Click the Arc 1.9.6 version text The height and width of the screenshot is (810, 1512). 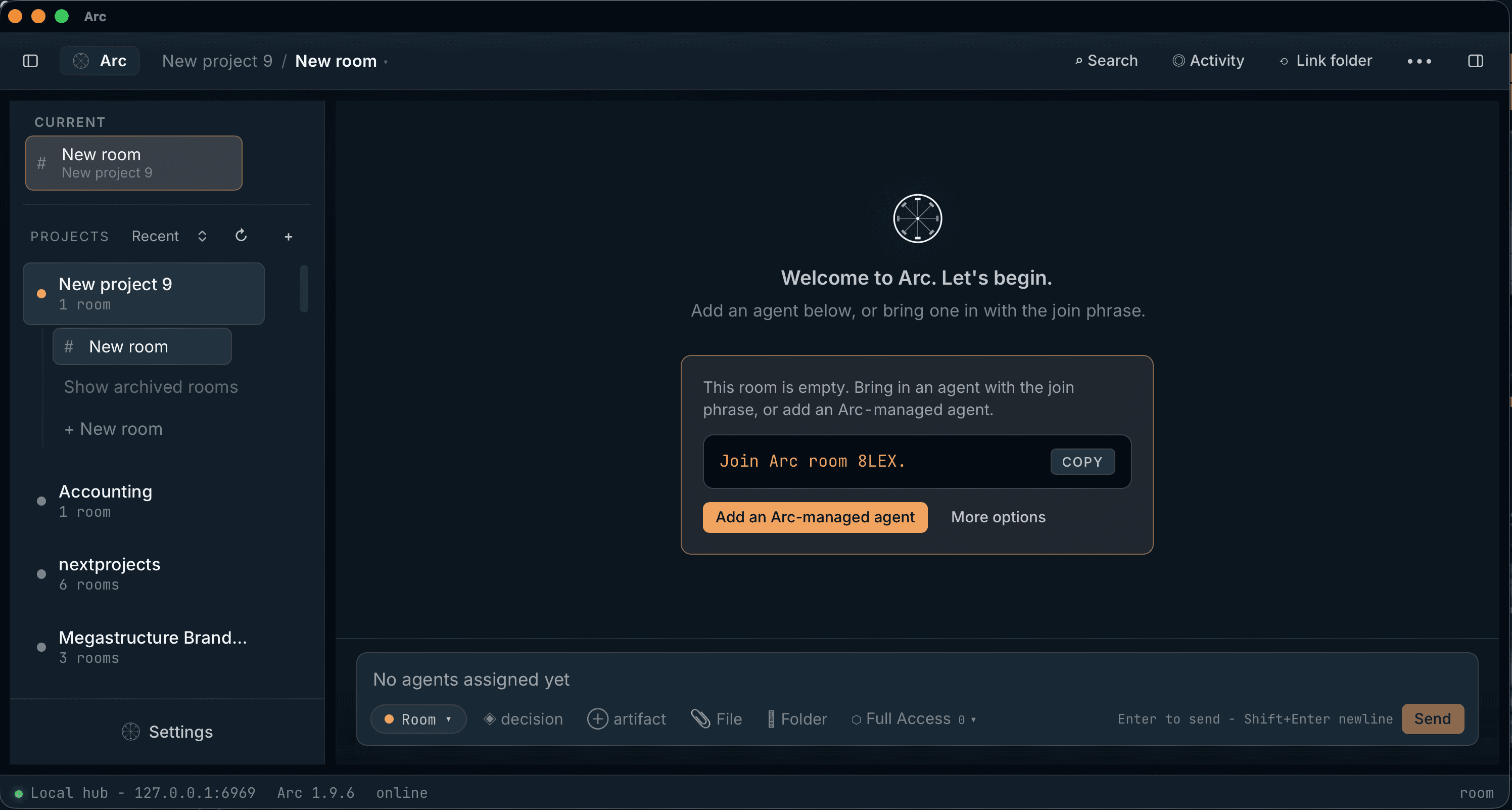316,793
